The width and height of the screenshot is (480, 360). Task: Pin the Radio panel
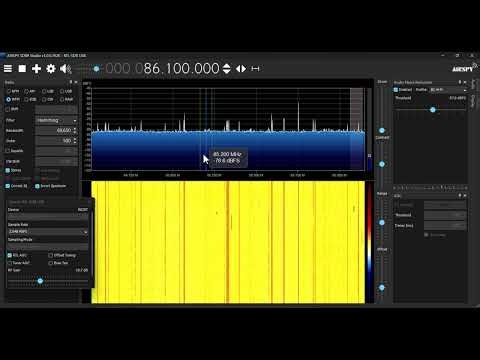(71, 82)
